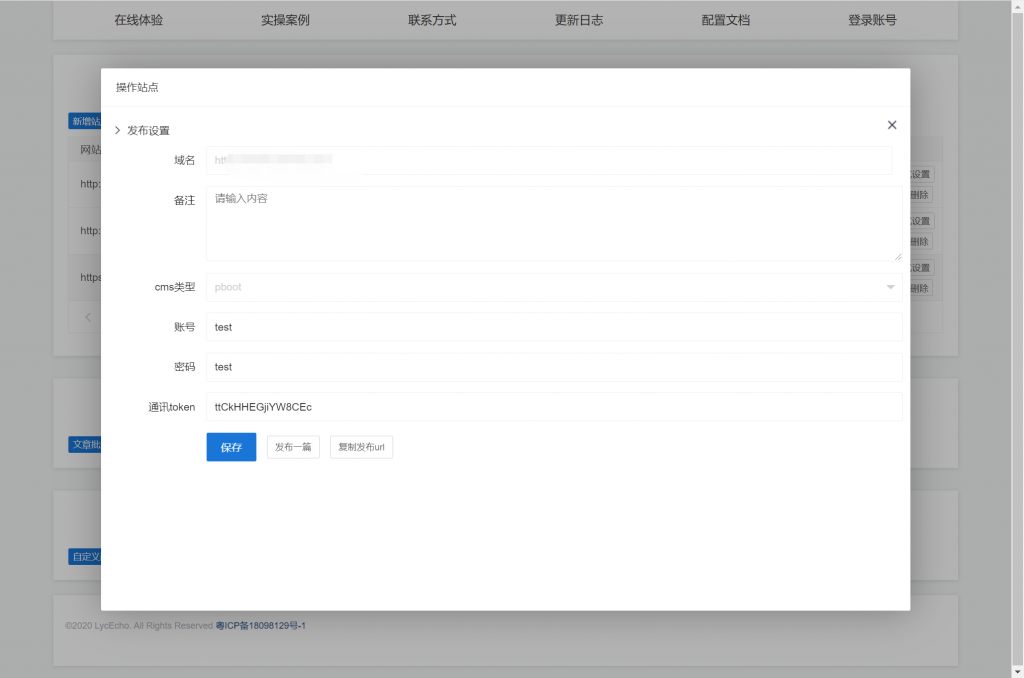Open the 在线体验 navigation item
The height and width of the screenshot is (678, 1024).
click(x=139, y=20)
